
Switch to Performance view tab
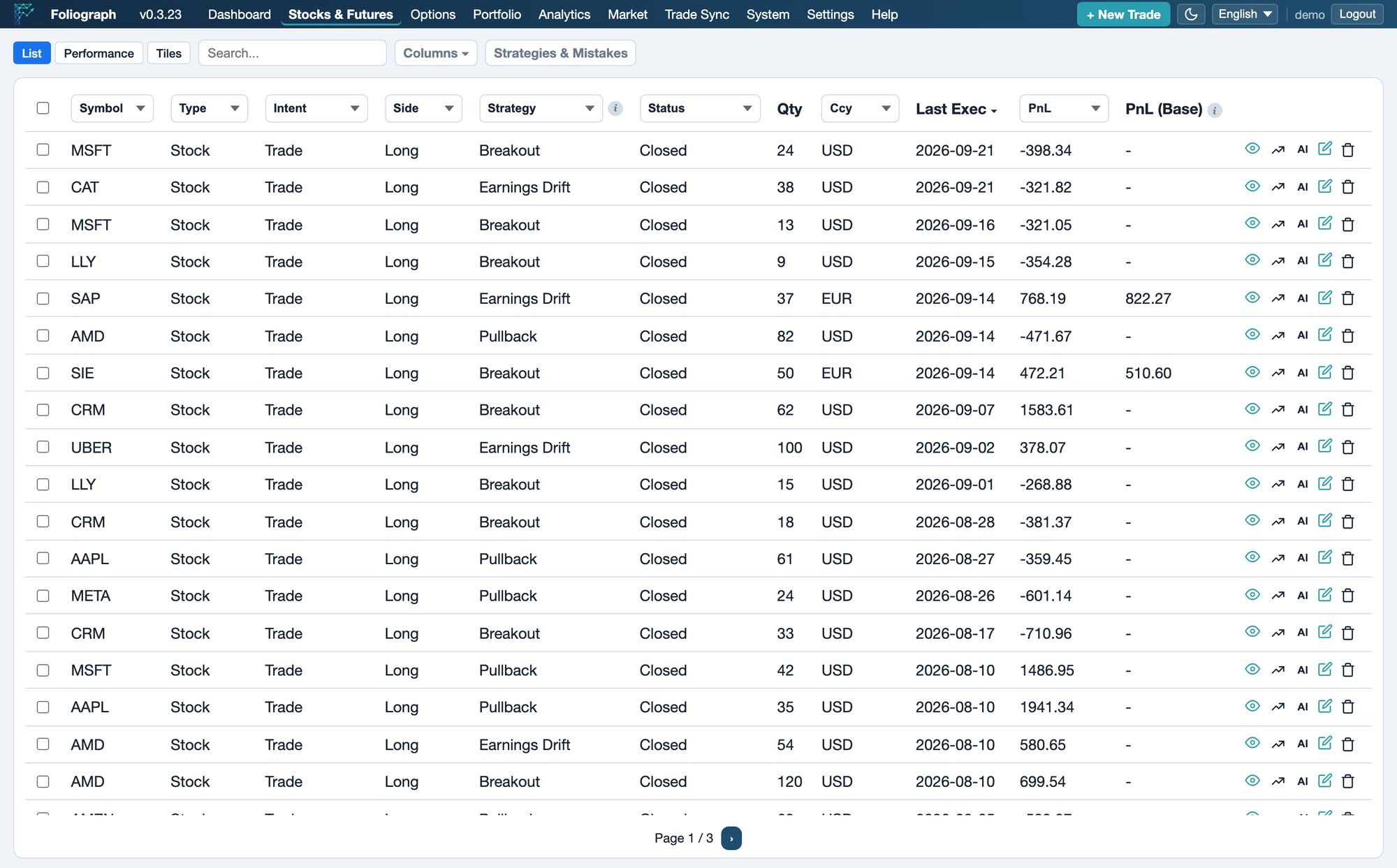(x=98, y=53)
